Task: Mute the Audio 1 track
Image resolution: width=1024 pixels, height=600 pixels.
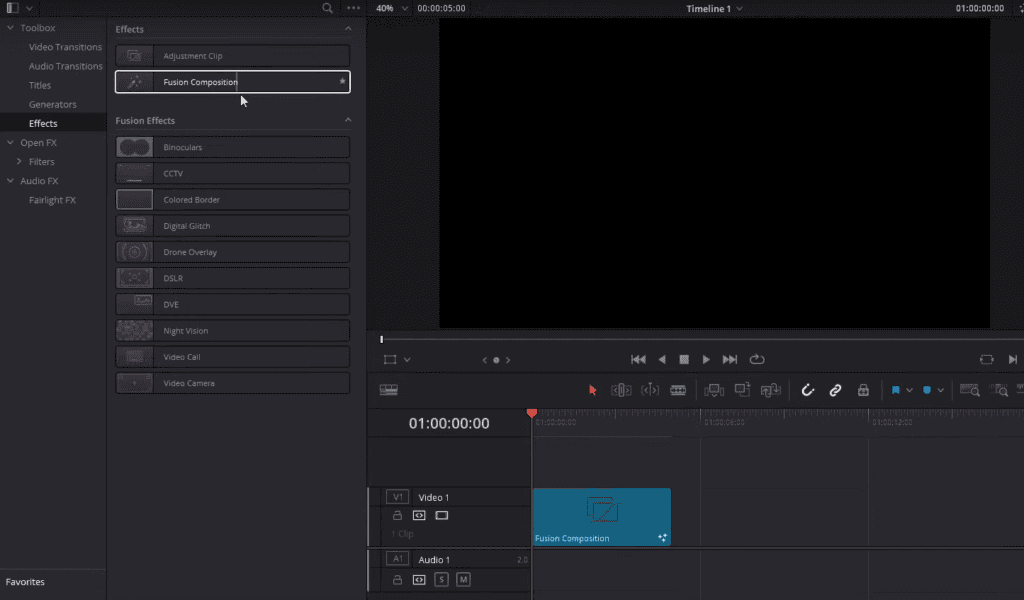Action: (463, 580)
